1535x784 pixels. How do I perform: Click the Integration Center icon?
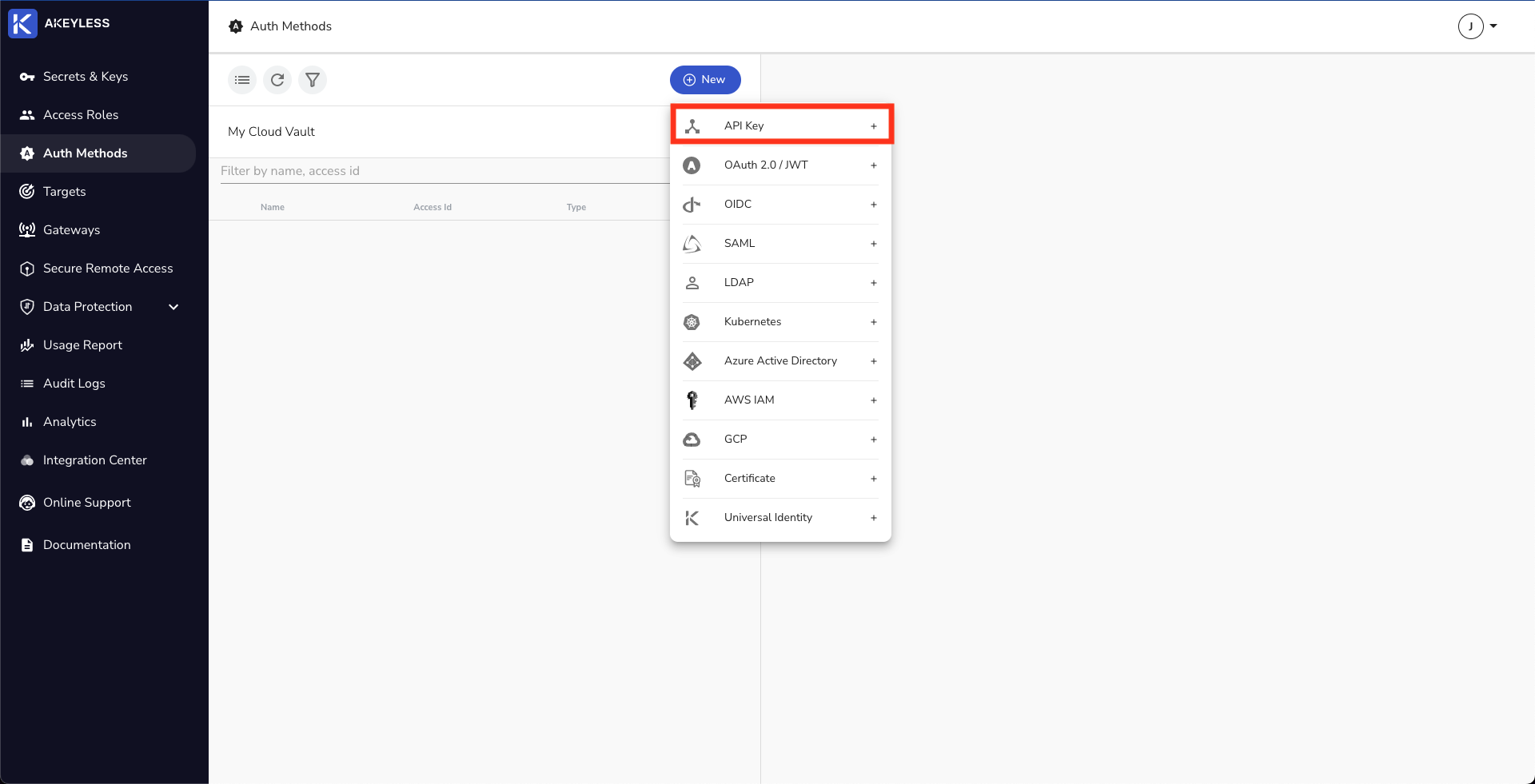(x=27, y=460)
